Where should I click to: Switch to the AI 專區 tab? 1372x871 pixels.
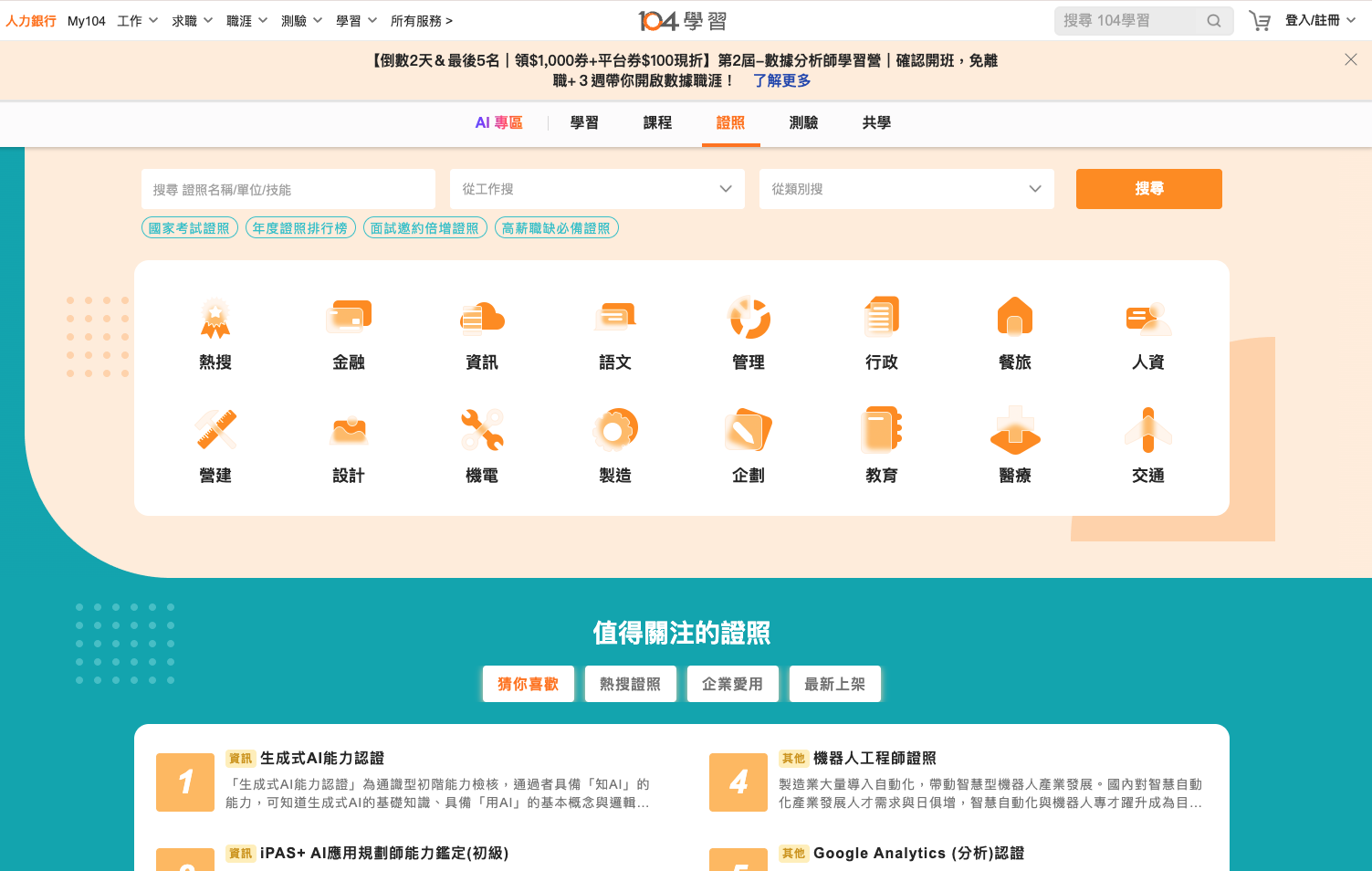point(499,122)
